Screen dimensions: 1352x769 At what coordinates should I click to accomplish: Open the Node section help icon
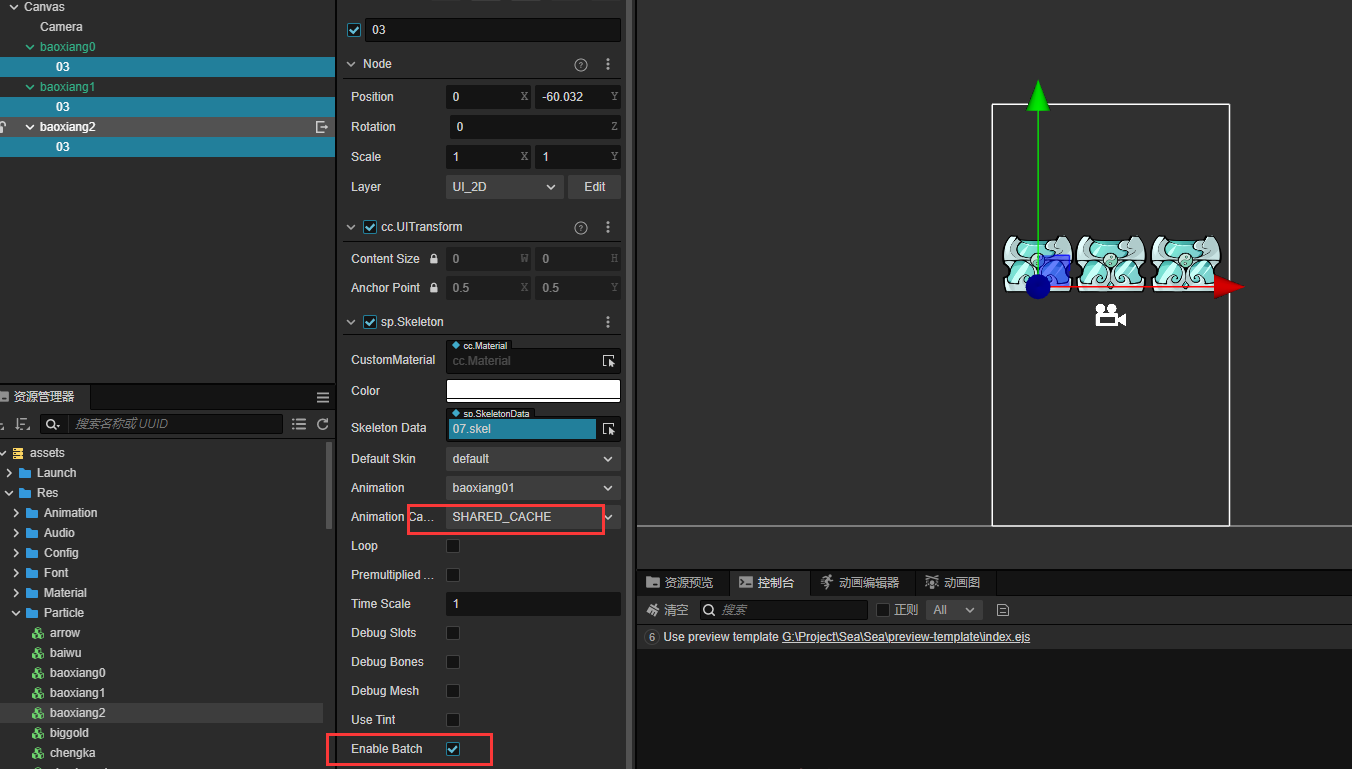click(x=581, y=64)
